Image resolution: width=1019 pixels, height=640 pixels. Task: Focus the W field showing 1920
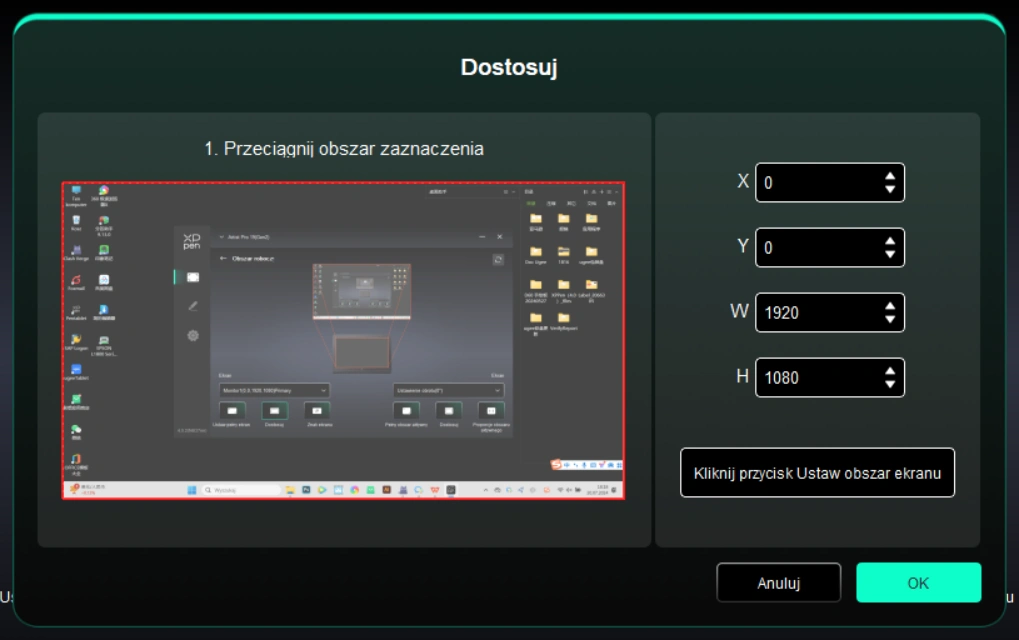pyautogui.click(x=815, y=313)
